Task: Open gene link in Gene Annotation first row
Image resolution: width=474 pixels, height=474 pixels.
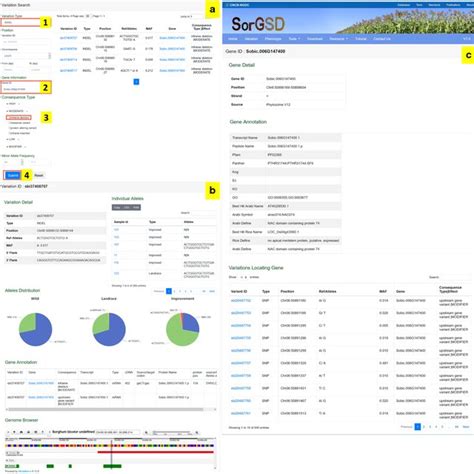Action: pos(41,383)
